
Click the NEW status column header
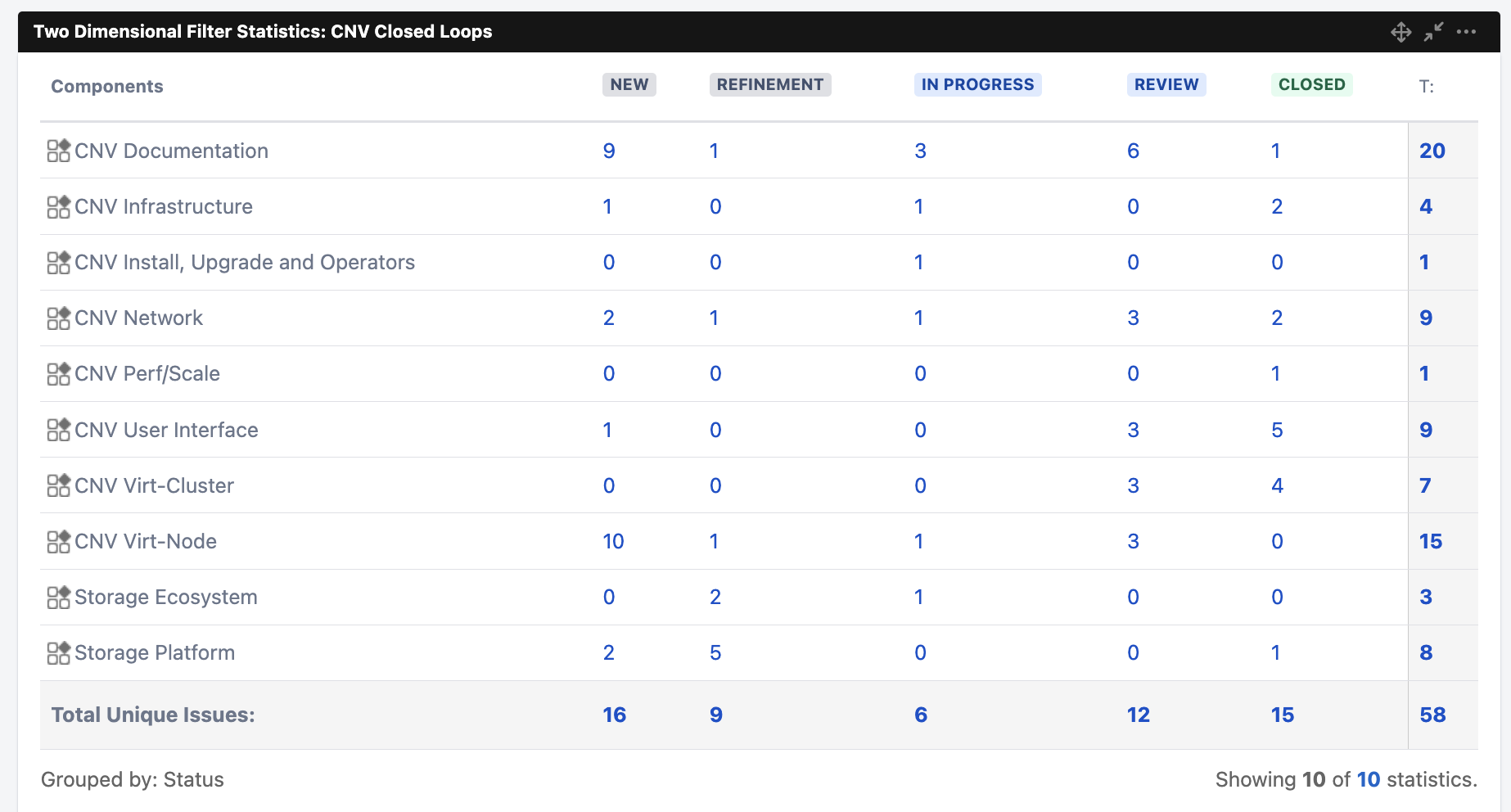pyautogui.click(x=629, y=85)
